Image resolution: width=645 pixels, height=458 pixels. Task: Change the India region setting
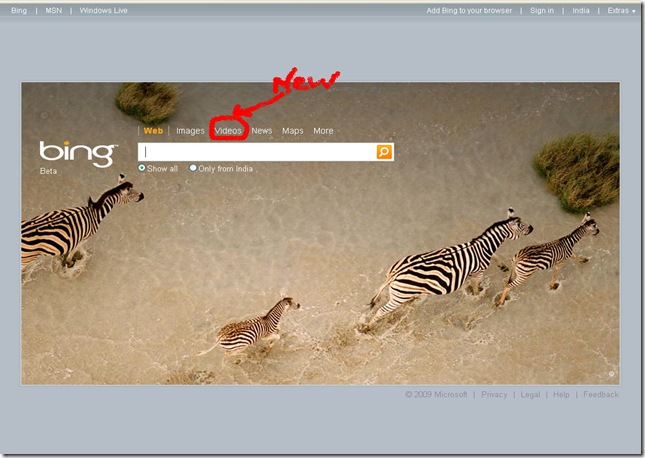click(581, 11)
